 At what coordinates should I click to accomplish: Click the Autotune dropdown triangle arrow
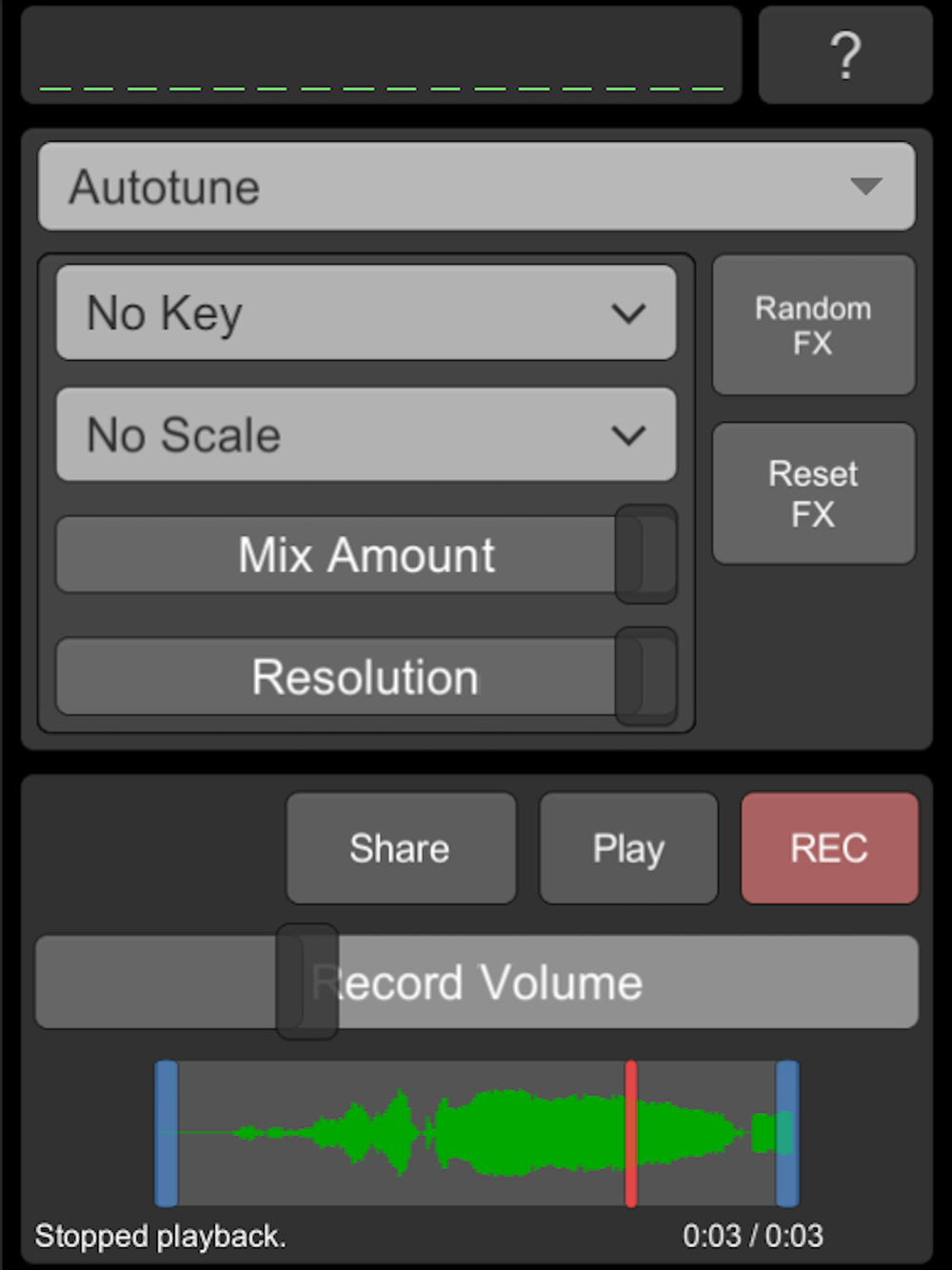(866, 186)
